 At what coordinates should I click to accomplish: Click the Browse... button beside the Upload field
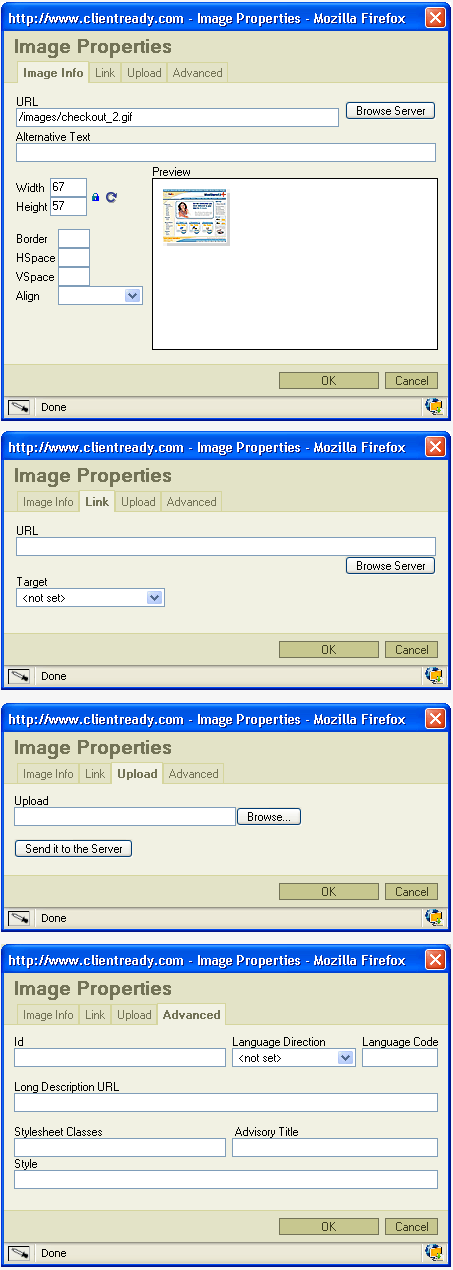269,817
